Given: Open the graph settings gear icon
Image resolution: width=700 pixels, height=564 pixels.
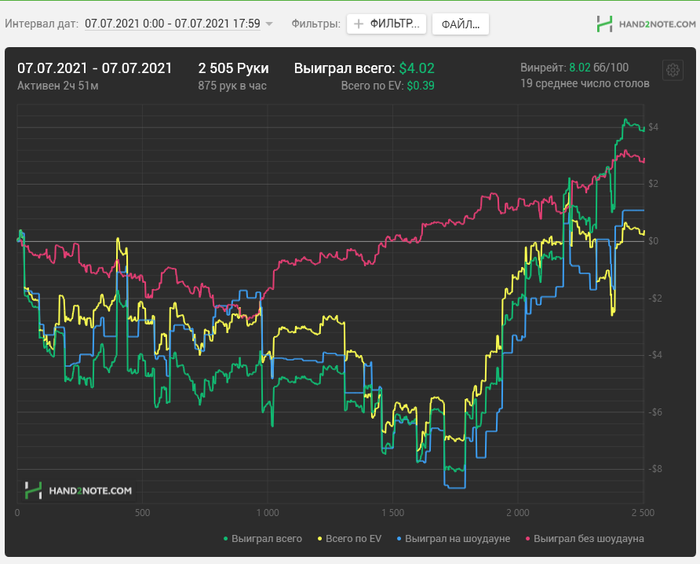Looking at the screenshot, I should coord(673,70).
